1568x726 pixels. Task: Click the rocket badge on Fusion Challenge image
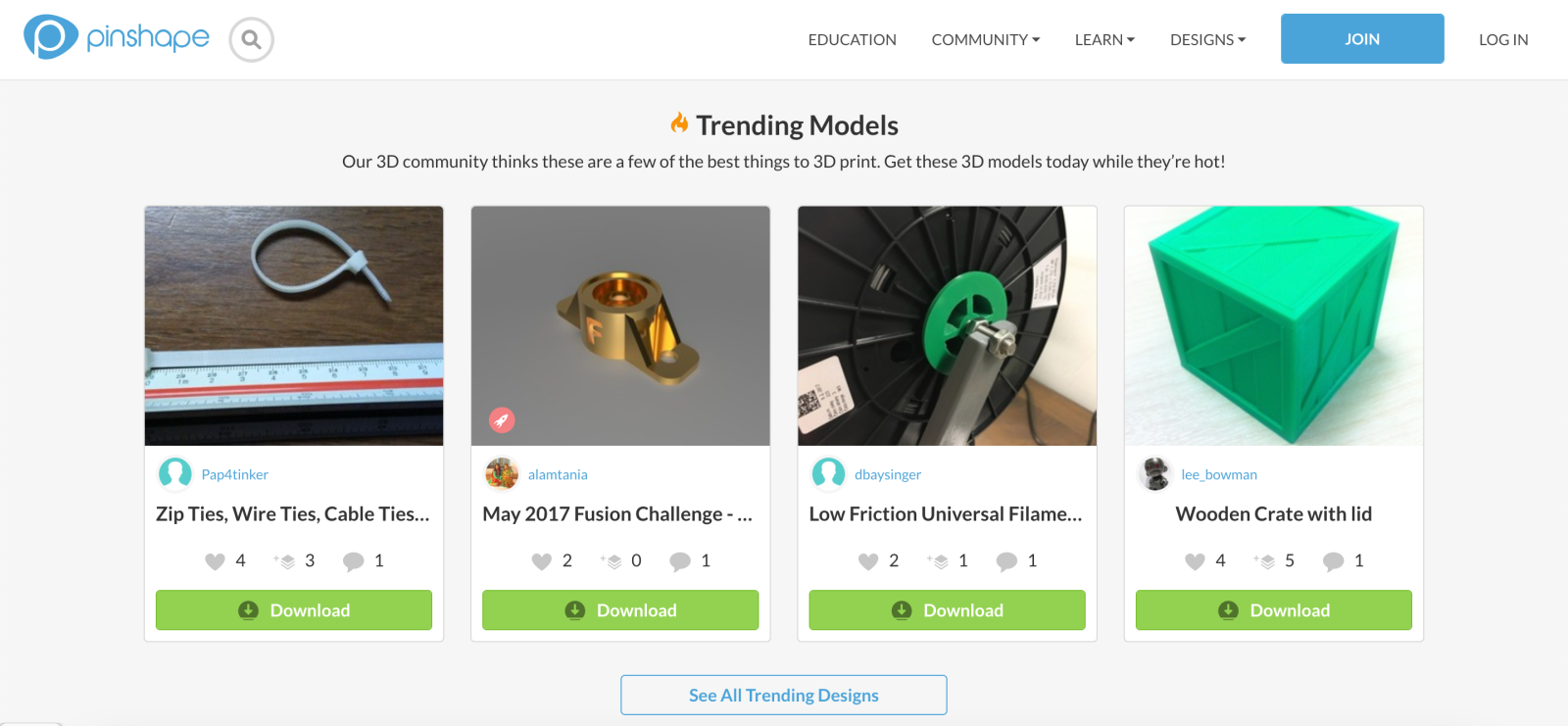pyautogui.click(x=502, y=420)
